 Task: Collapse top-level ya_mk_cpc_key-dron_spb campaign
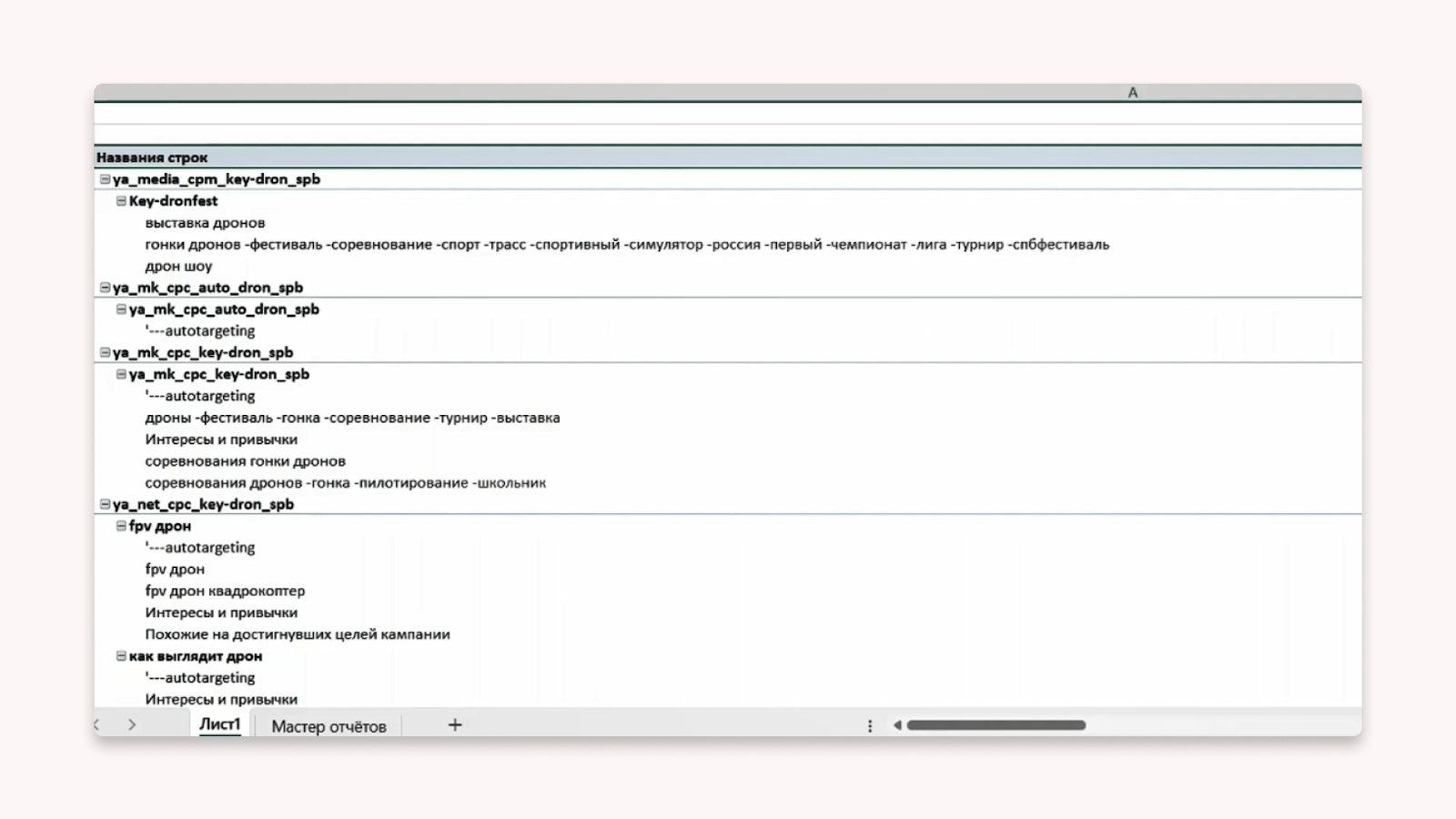(105, 352)
